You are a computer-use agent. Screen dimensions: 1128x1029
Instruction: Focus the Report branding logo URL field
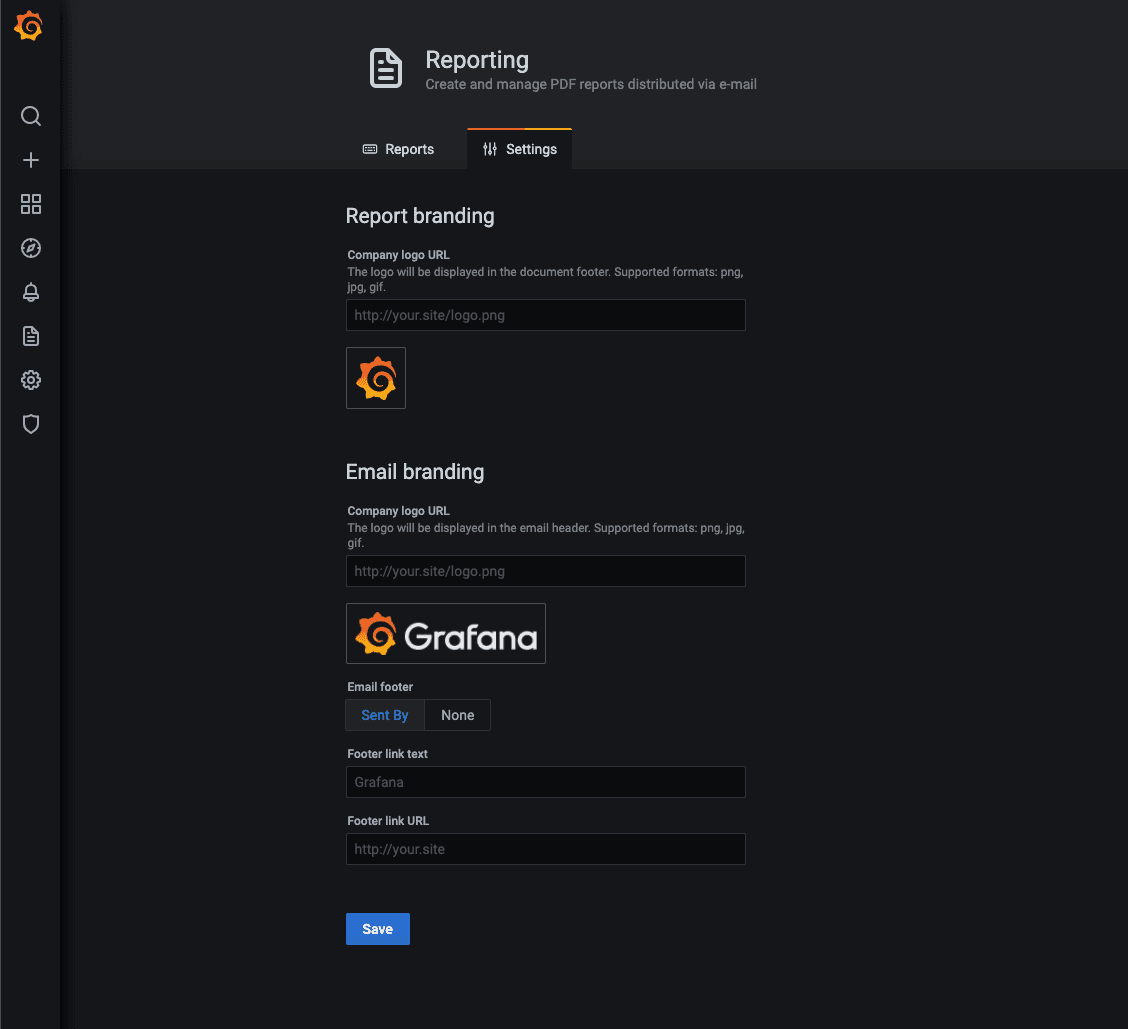(x=545, y=315)
